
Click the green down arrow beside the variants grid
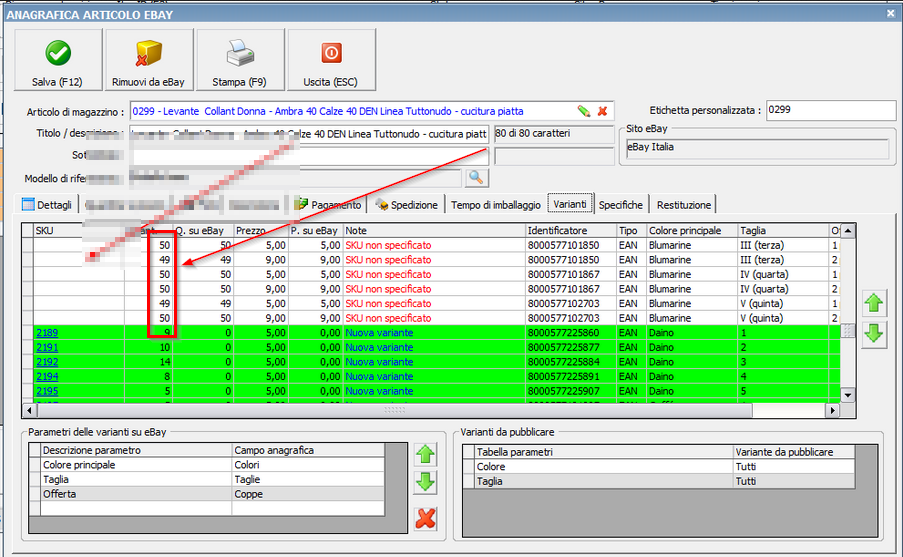874,334
